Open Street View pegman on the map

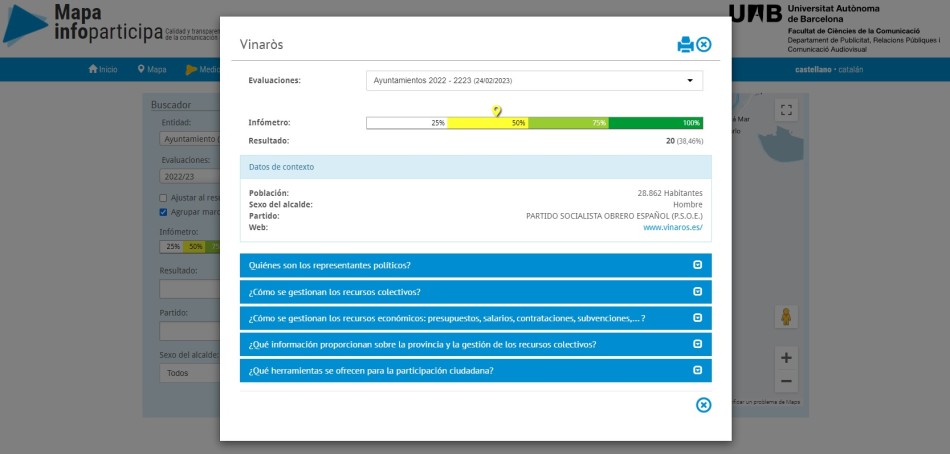click(786, 317)
